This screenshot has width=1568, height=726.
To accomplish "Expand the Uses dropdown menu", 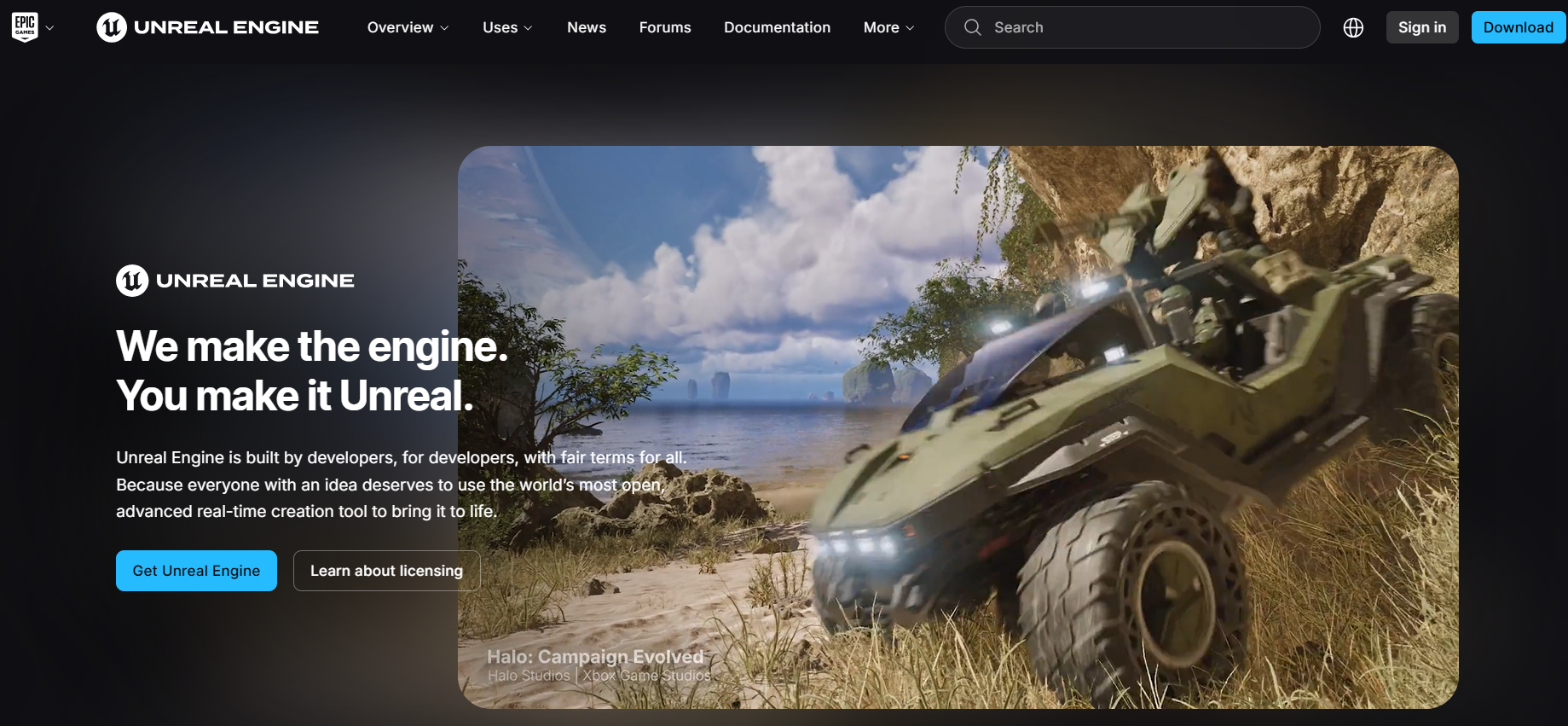I will click(507, 27).
